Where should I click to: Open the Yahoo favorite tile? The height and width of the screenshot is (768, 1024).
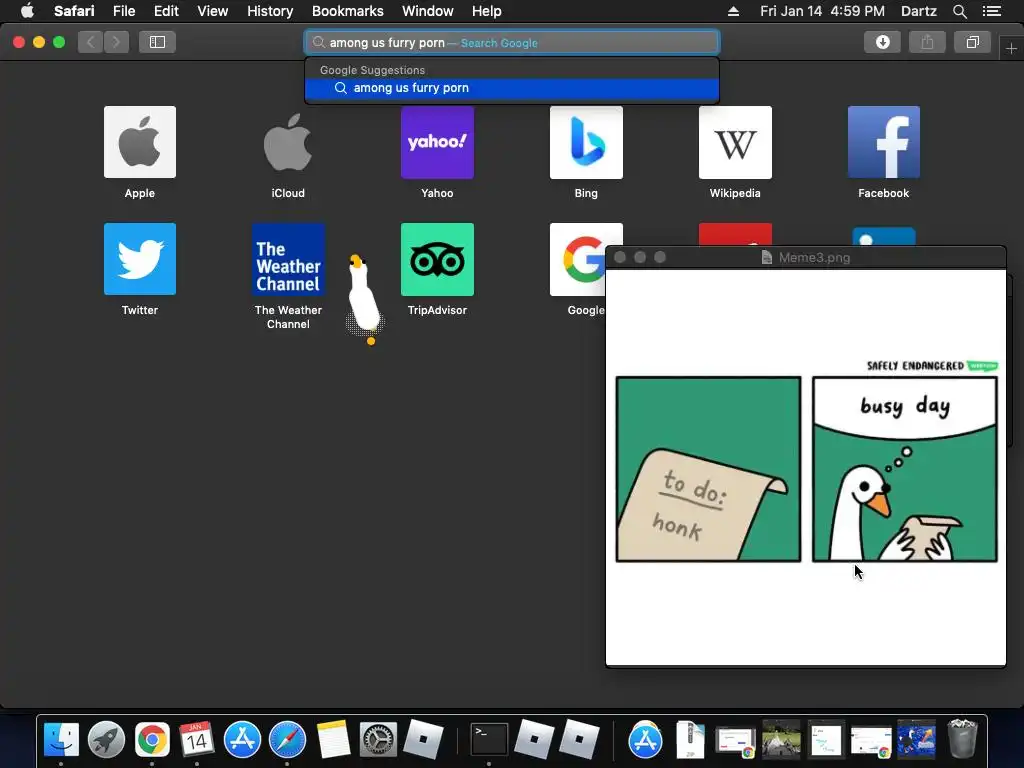pos(437,142)
